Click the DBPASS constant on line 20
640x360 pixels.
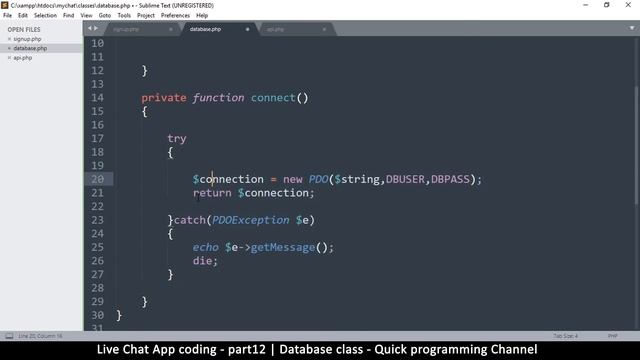(450, 179)
